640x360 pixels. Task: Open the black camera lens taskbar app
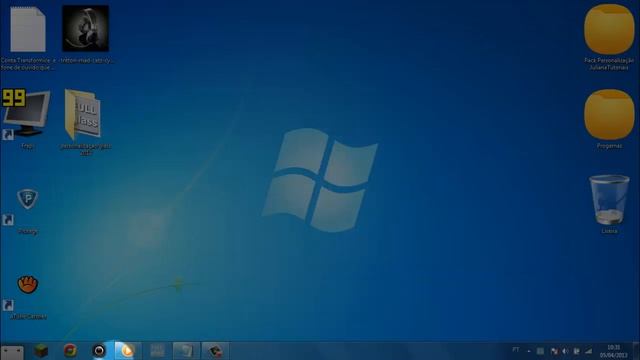[99, 351]
